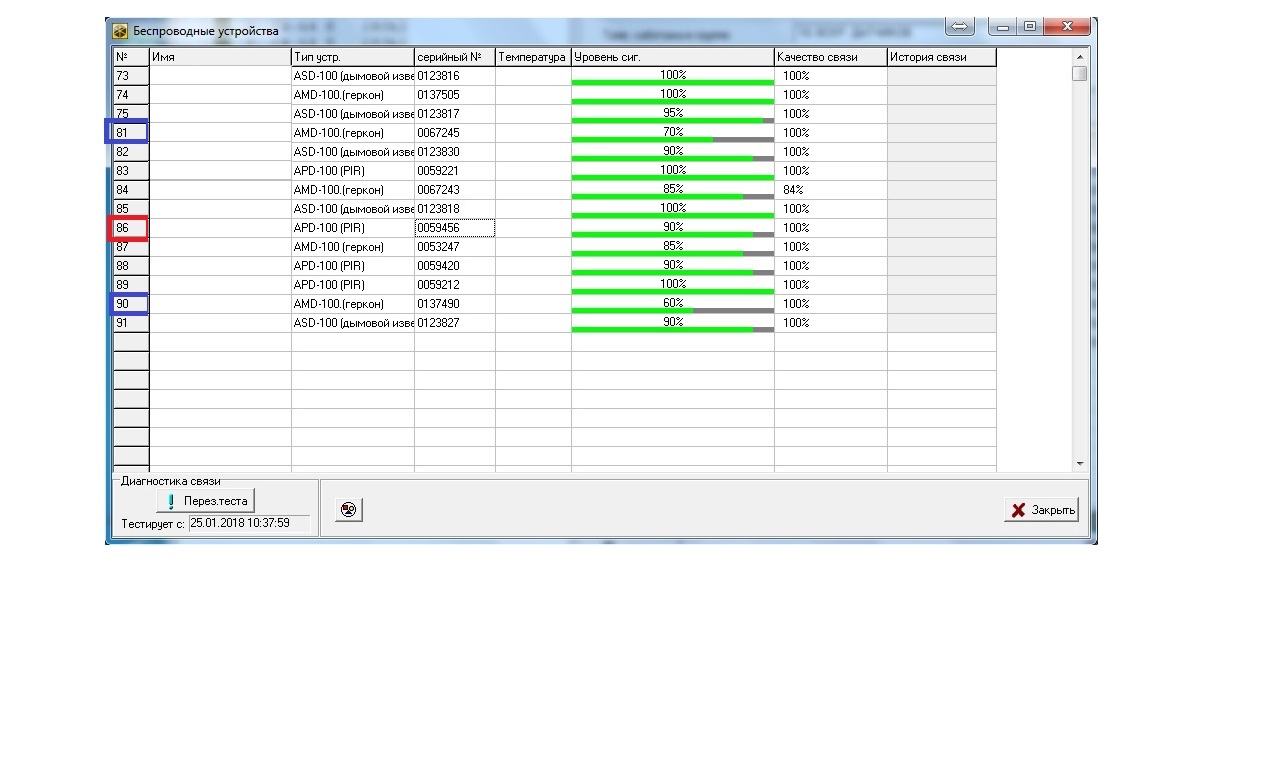This screenshot has height=775, width=1263.
Task: Click the double-arrow button in title bar
Action: 959,27
